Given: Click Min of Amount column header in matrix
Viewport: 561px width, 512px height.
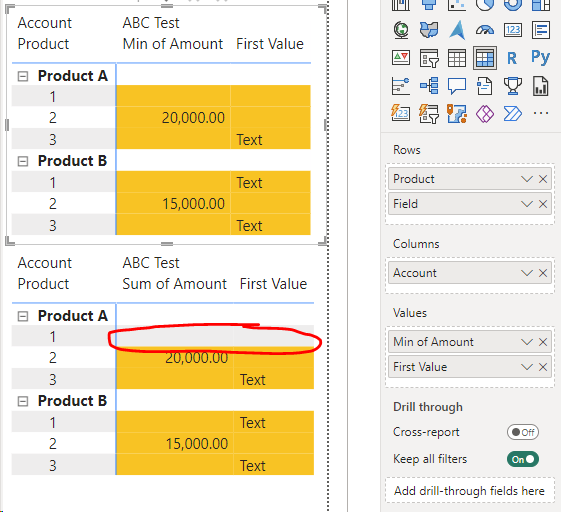Looking at the screenshot, I should (x=173, y=44).
